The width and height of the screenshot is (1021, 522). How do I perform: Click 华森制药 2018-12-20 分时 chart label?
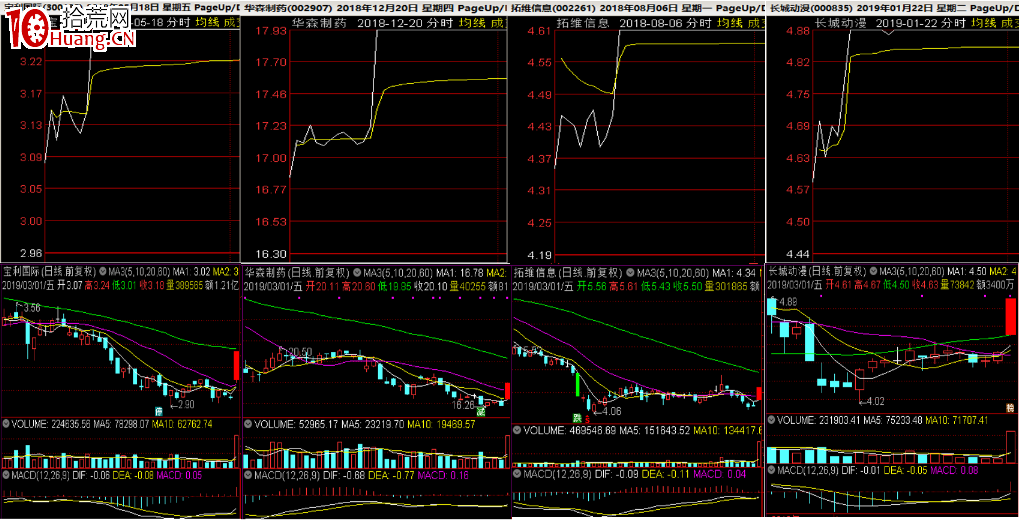[372, 23]
